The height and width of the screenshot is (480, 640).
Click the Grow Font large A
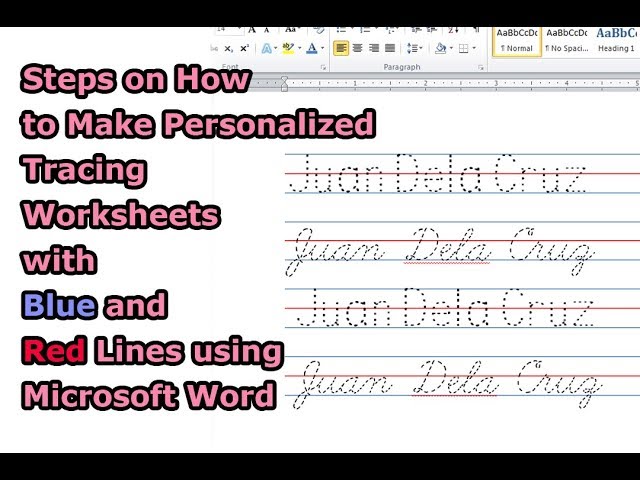(x=252, y=30)
